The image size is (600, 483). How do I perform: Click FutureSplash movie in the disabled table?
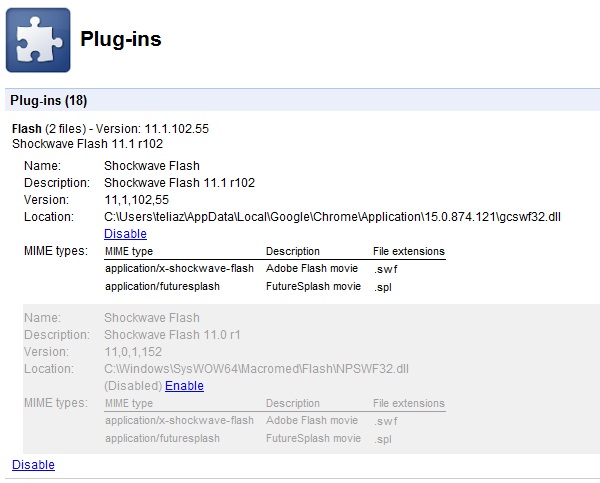click(x=313, y=438)
